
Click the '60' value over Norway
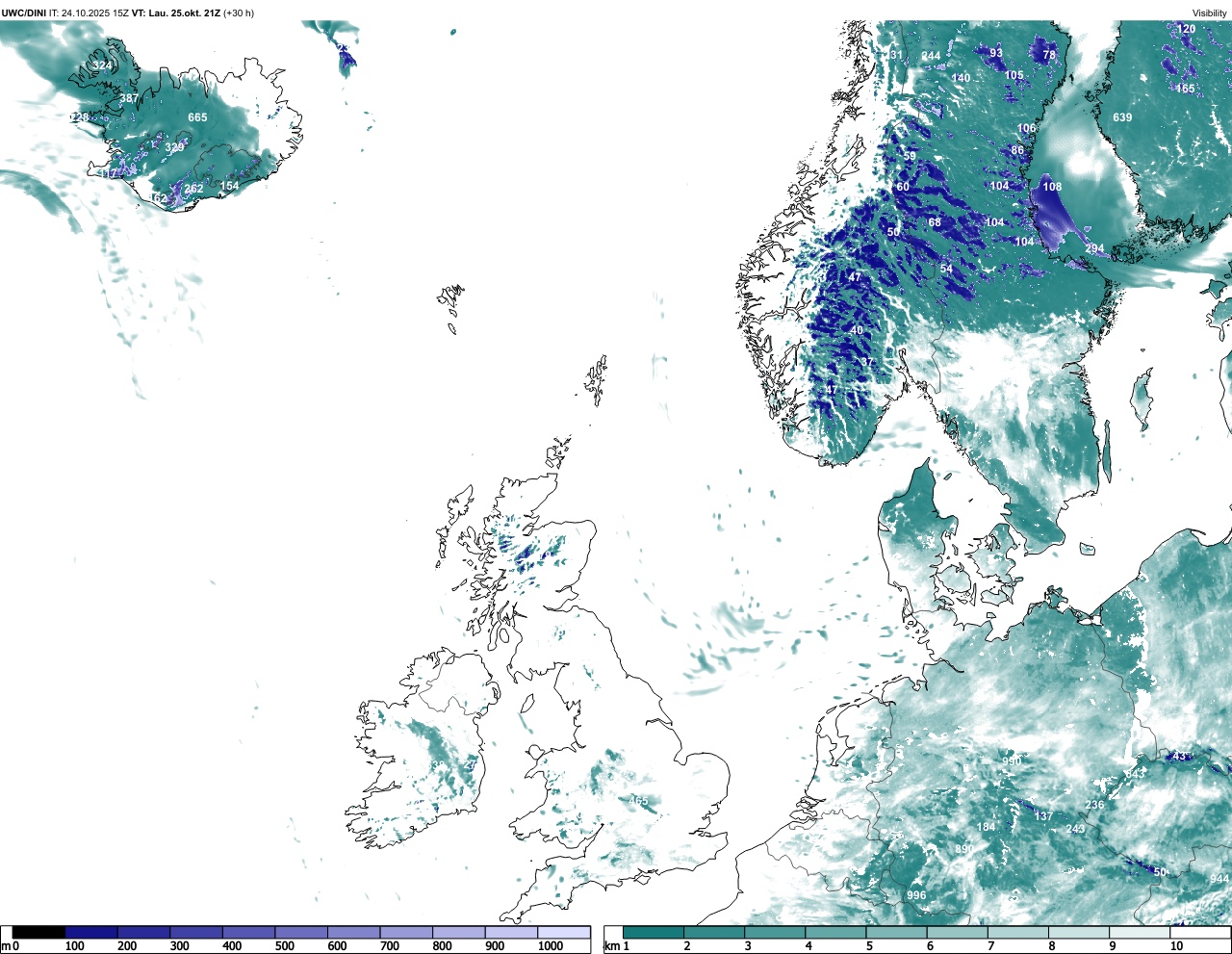click(x=903, y=187)
